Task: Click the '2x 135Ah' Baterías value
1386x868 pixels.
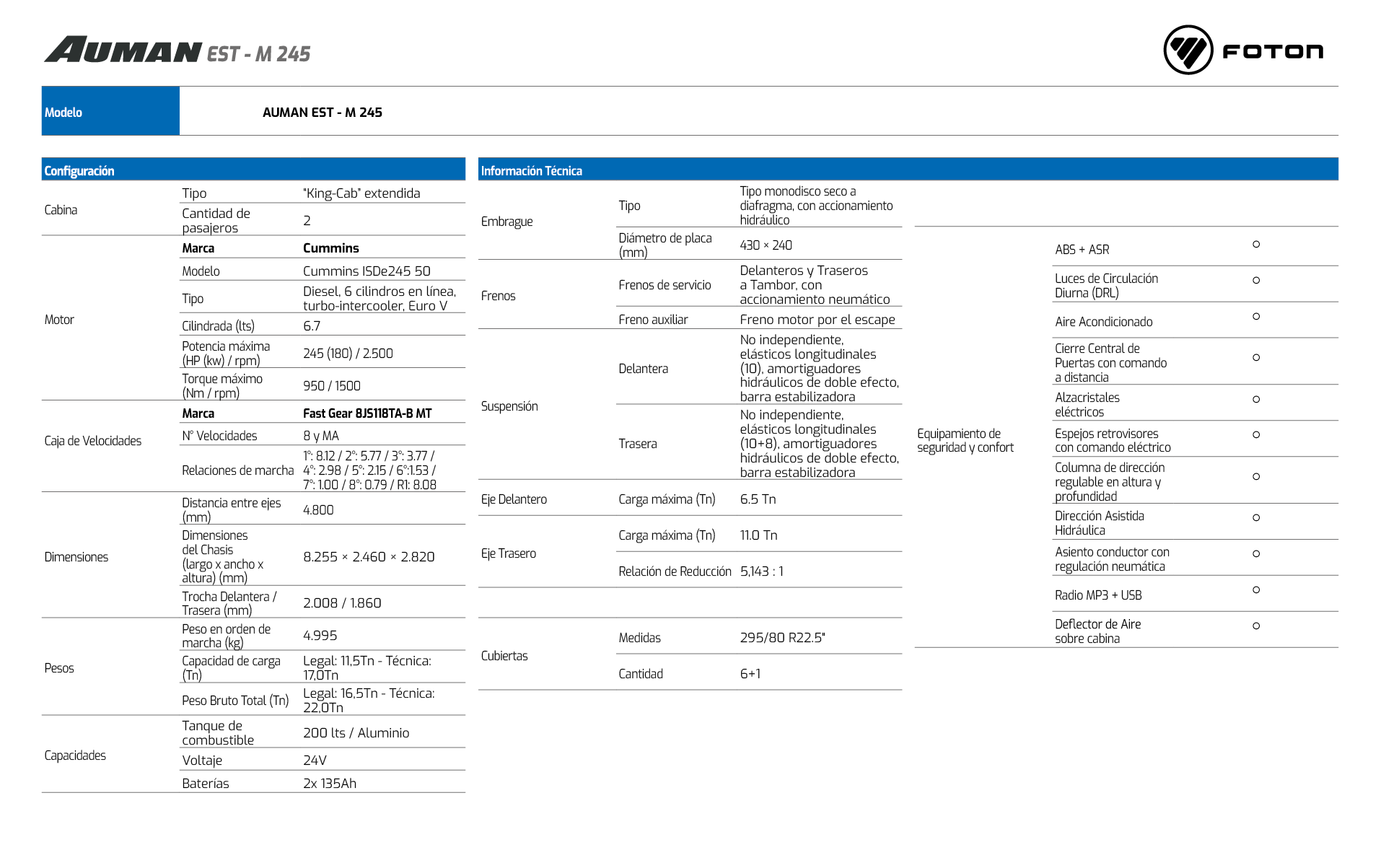Action: (330, 784)
